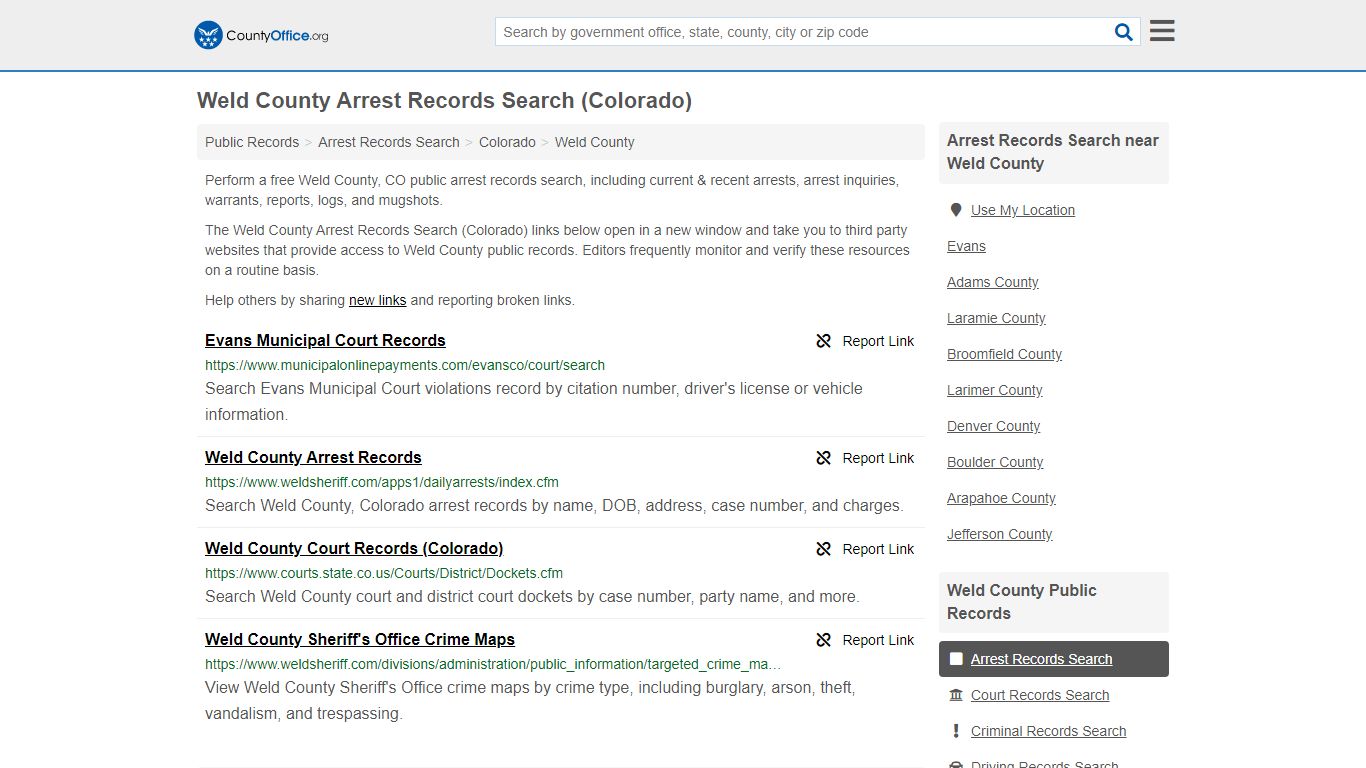This screenshot has width=1366, height=768.
Task: Select Use My Location
Action: [x=1023, y=210]
